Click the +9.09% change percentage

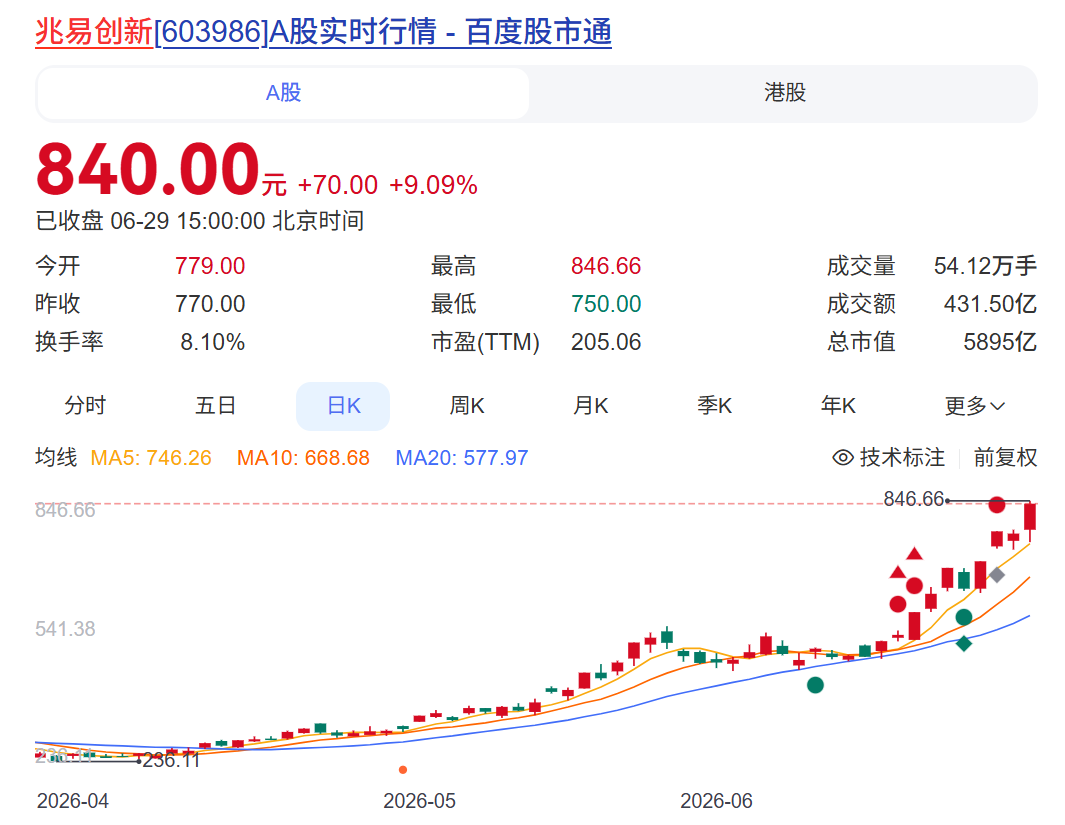click(x=433, y=185)
